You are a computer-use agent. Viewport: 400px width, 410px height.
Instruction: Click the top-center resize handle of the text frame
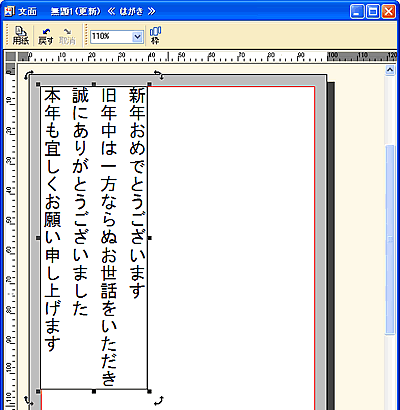(x=94, y=84)
